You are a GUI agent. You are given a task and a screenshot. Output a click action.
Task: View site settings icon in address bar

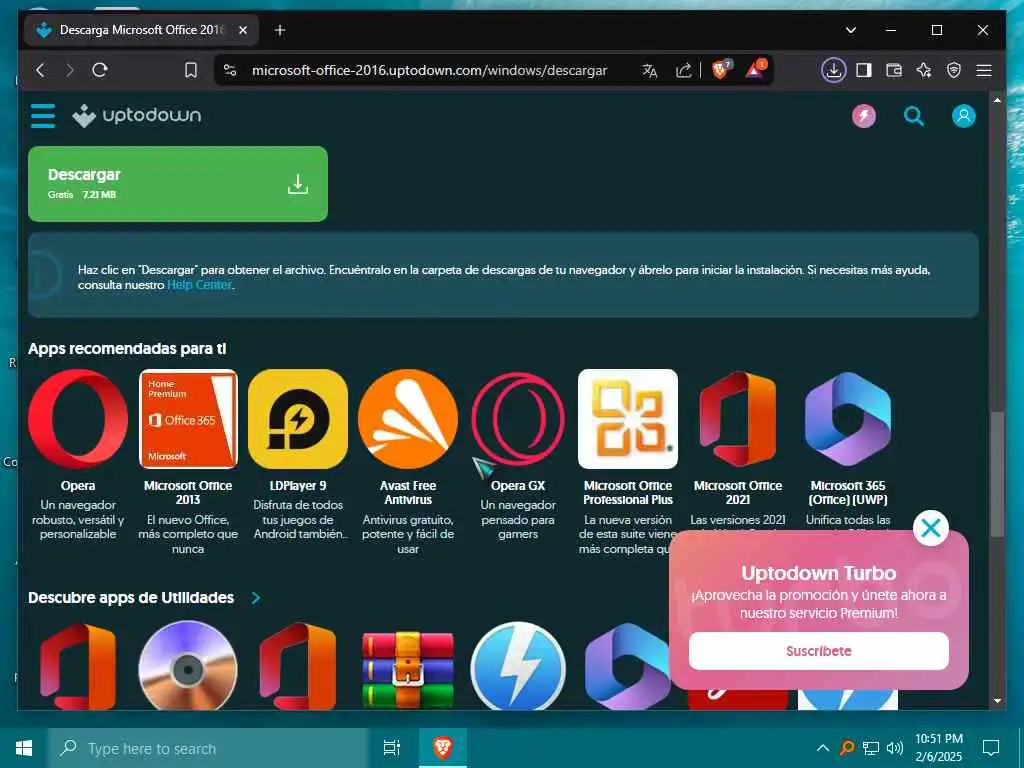(230, 70)
